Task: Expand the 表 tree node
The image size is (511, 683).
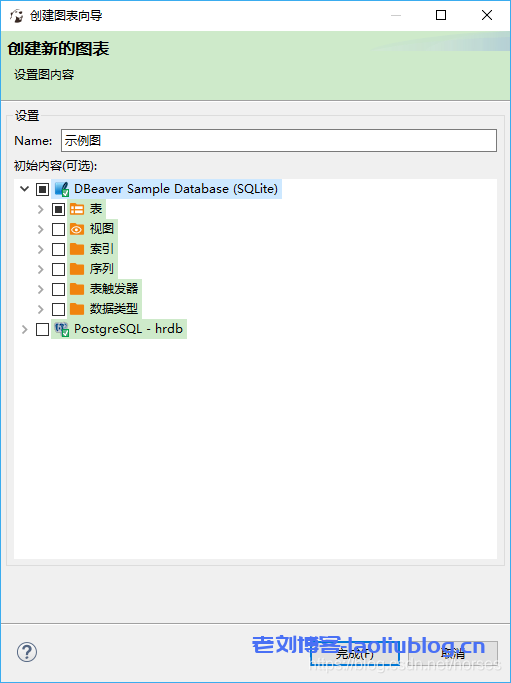Action: tap(41, 210)
